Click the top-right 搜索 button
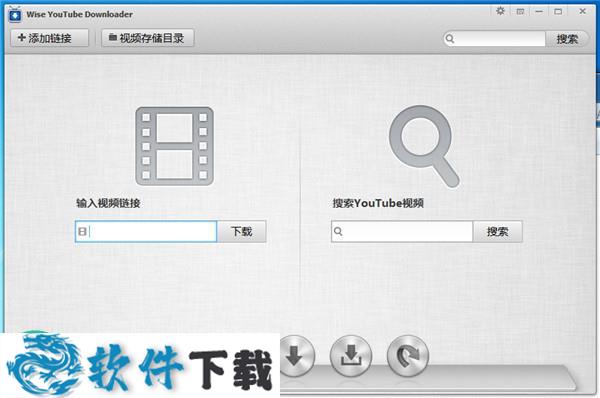The height and width of the screenshot is (398, 600). pos(567,39)
